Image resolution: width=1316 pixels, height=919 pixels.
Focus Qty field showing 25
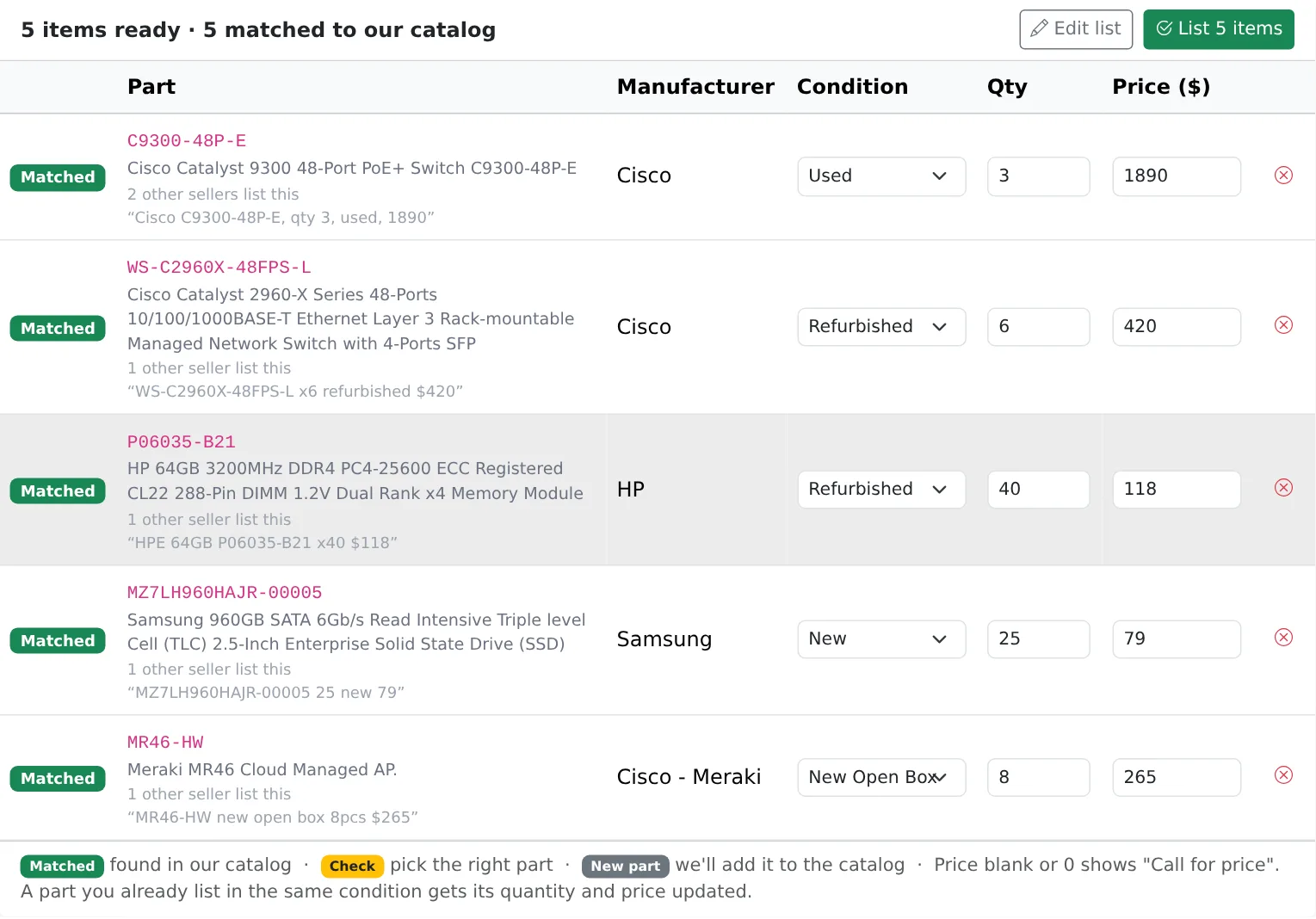1038,639
